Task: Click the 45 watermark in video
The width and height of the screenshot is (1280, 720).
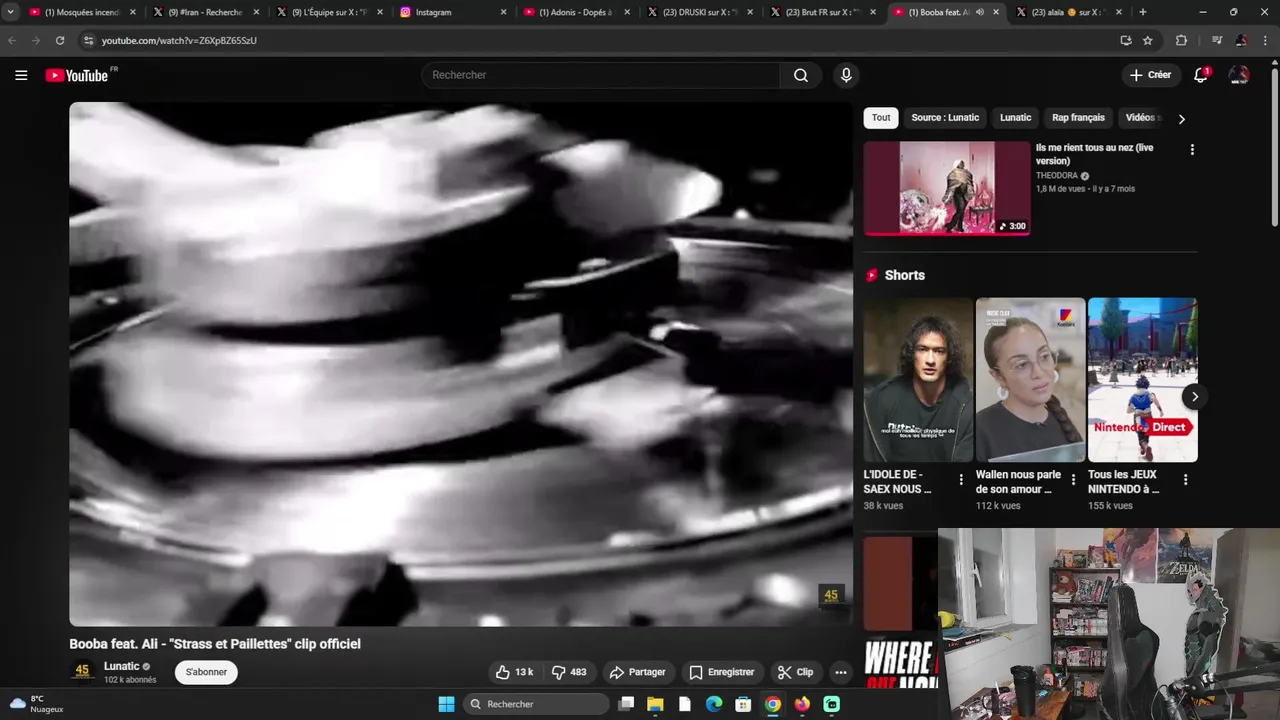Action: tap(831, 596)
